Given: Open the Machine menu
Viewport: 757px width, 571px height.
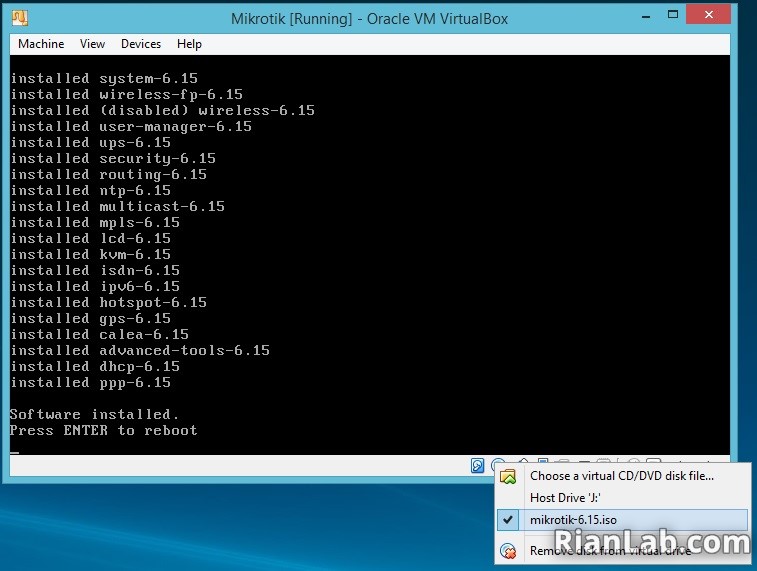Looking at the screenshot, I should point(41,44).
